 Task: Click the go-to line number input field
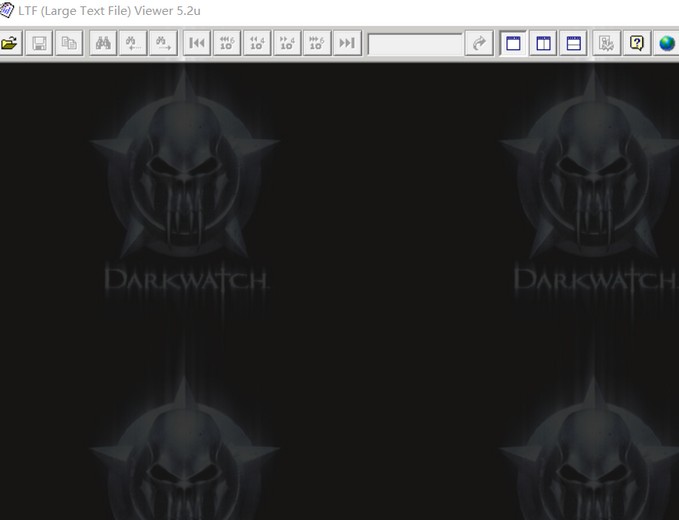tap(414, 44)
